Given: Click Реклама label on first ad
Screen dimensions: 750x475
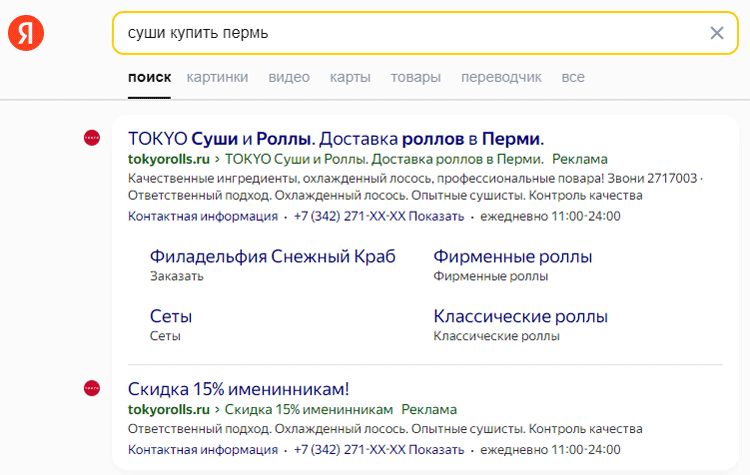Looking at the screenshot, I should (580, 159).
